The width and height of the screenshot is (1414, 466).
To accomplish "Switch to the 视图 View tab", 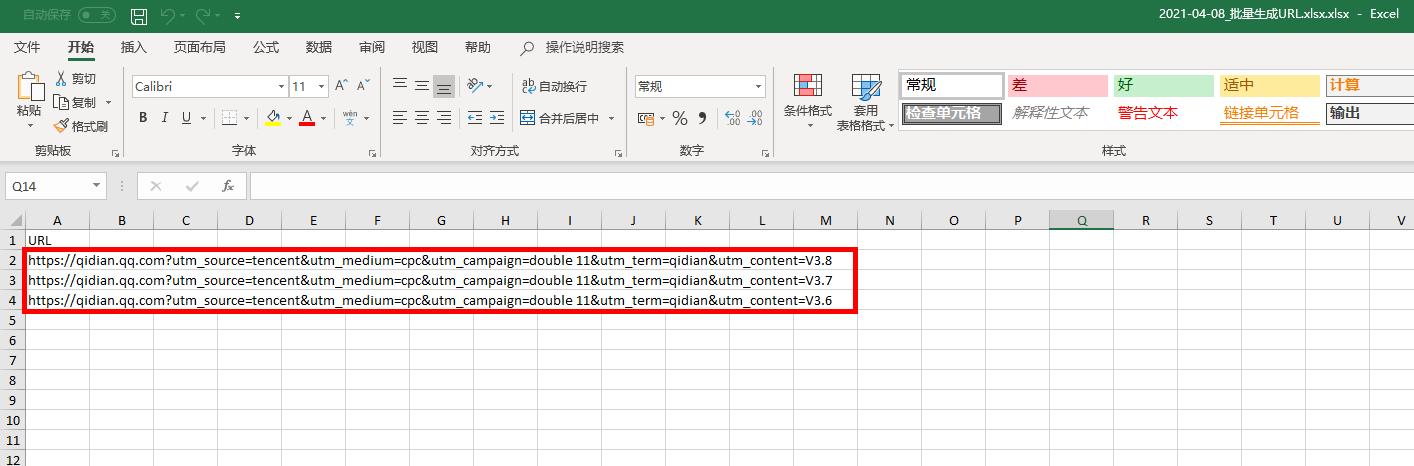I will 425,47.
